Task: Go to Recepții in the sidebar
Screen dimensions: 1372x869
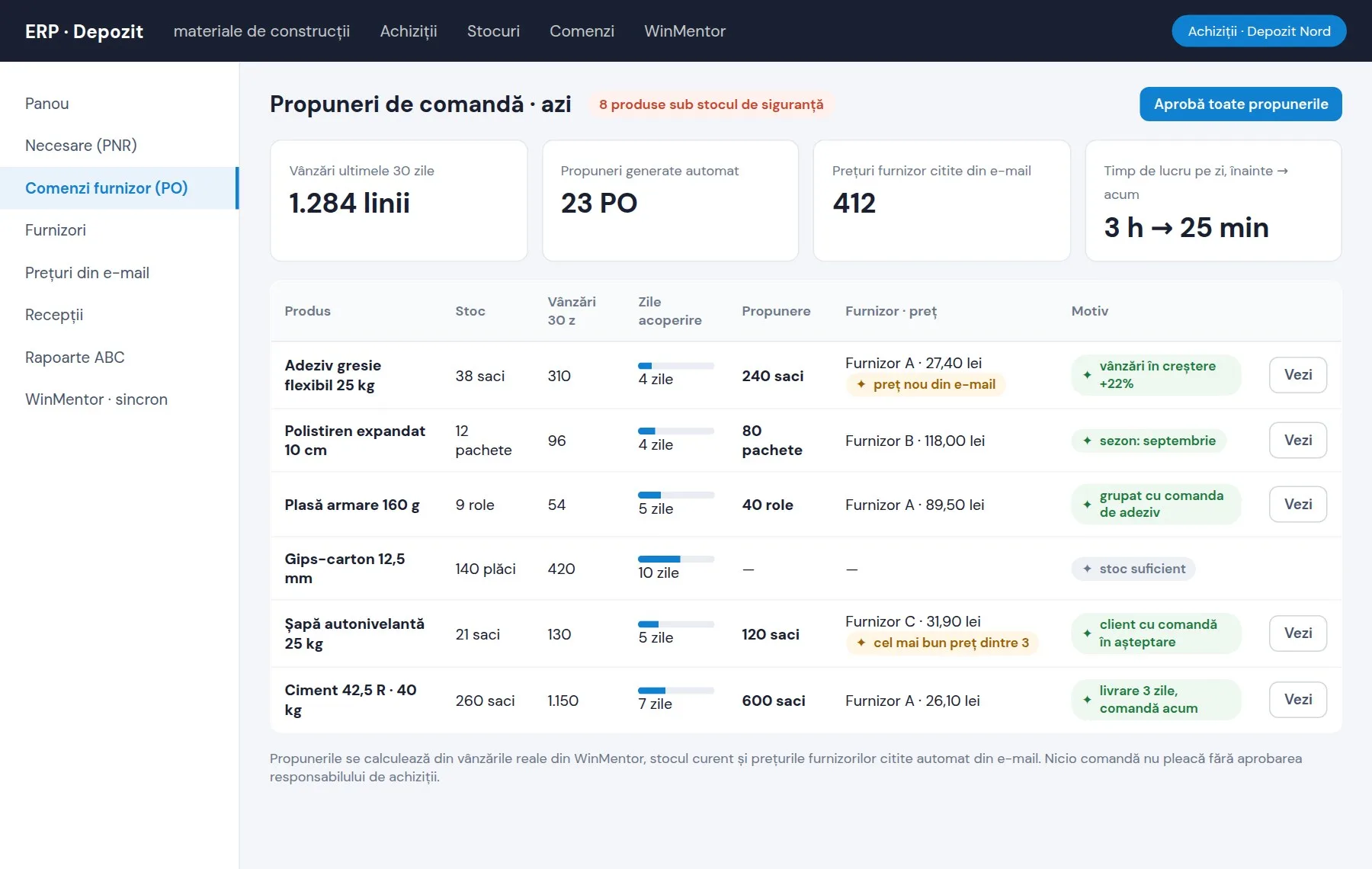Action: pyautogui.click(x=119, y=315)
